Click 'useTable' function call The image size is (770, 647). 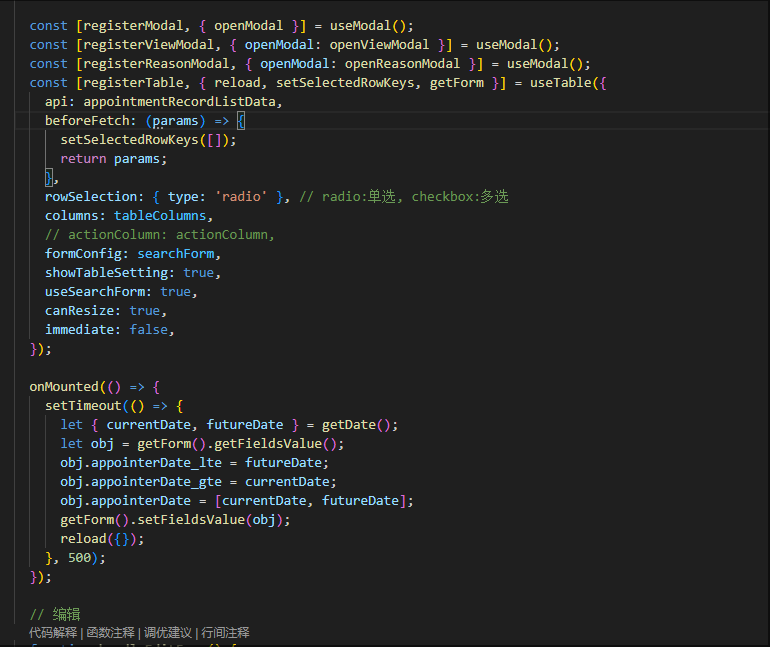pos(560,82)
